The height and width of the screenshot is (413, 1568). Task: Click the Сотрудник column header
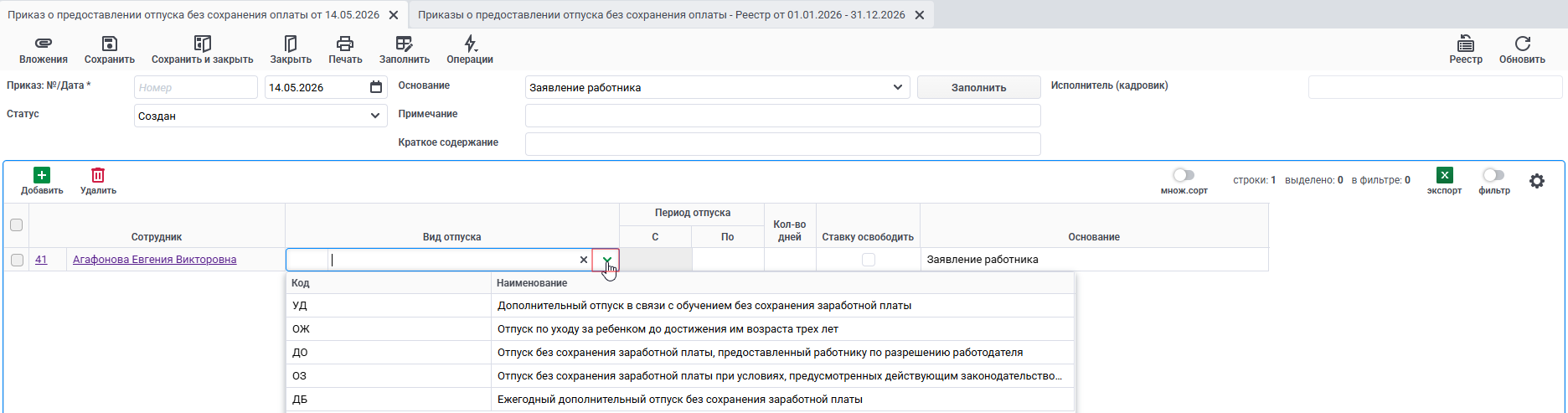click(157, 237)
